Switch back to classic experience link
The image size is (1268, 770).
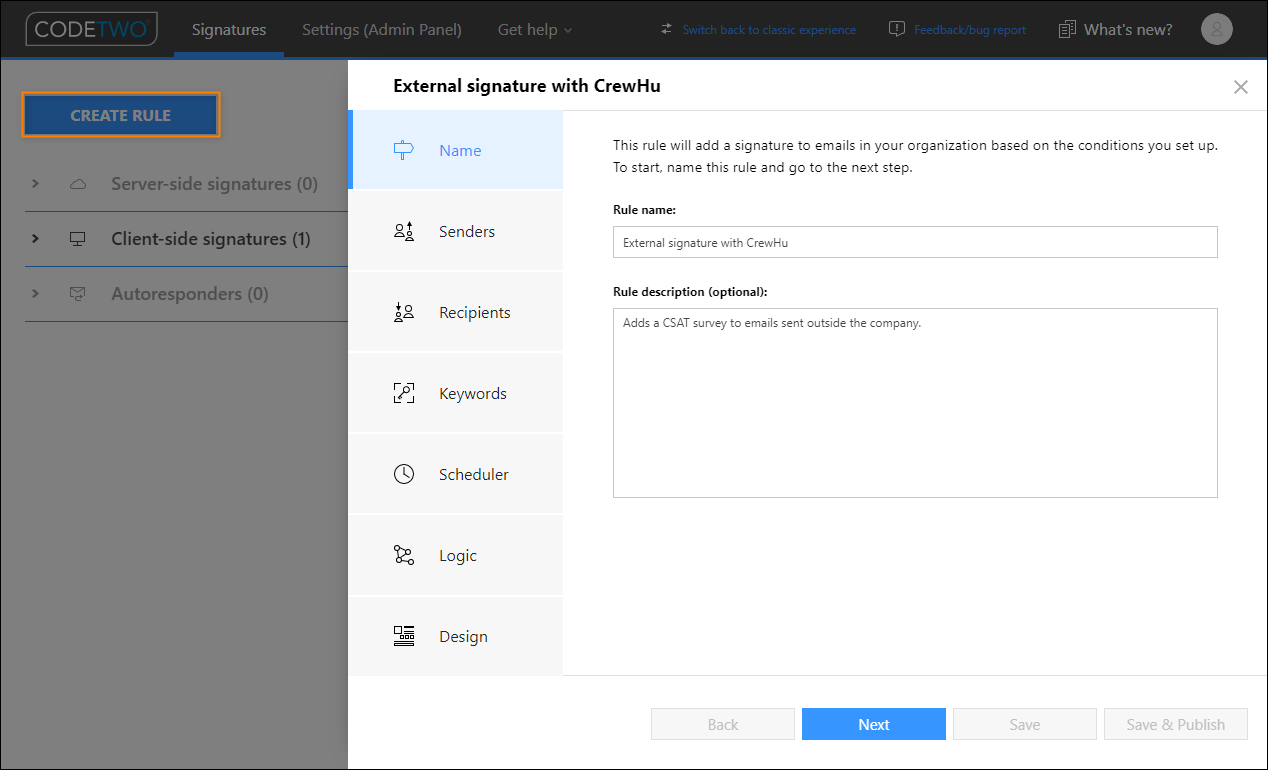(x=769, y=30)
